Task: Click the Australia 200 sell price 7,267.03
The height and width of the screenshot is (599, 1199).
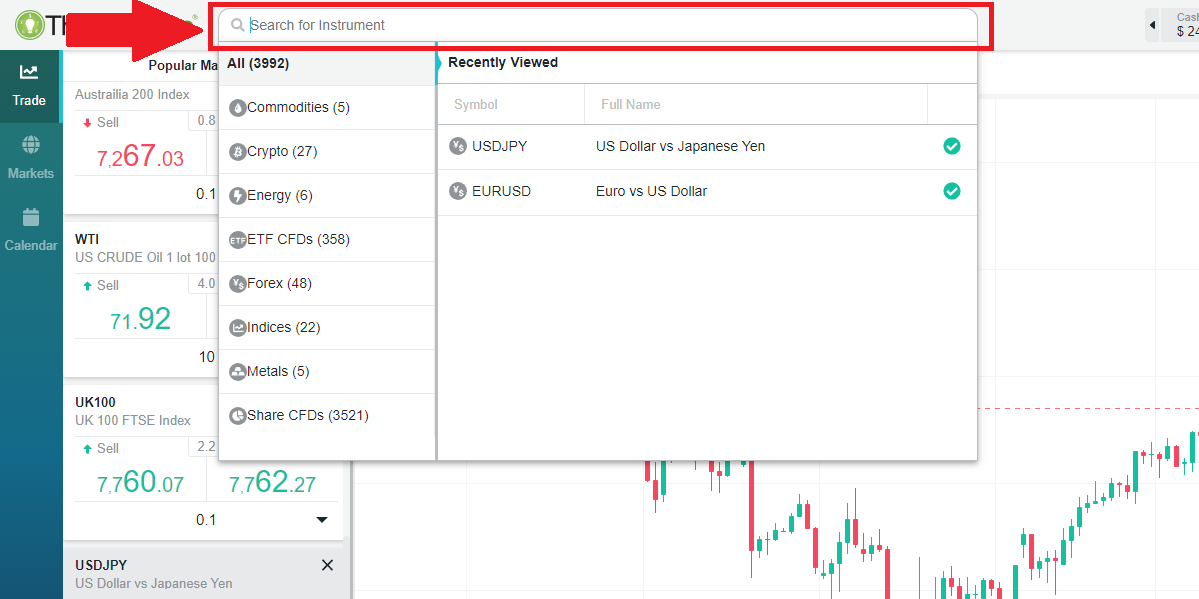Action: point(141,158)
